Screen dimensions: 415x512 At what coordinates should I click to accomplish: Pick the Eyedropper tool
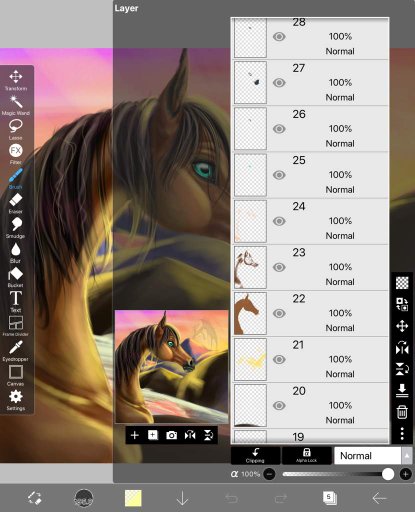coord(16,350)
